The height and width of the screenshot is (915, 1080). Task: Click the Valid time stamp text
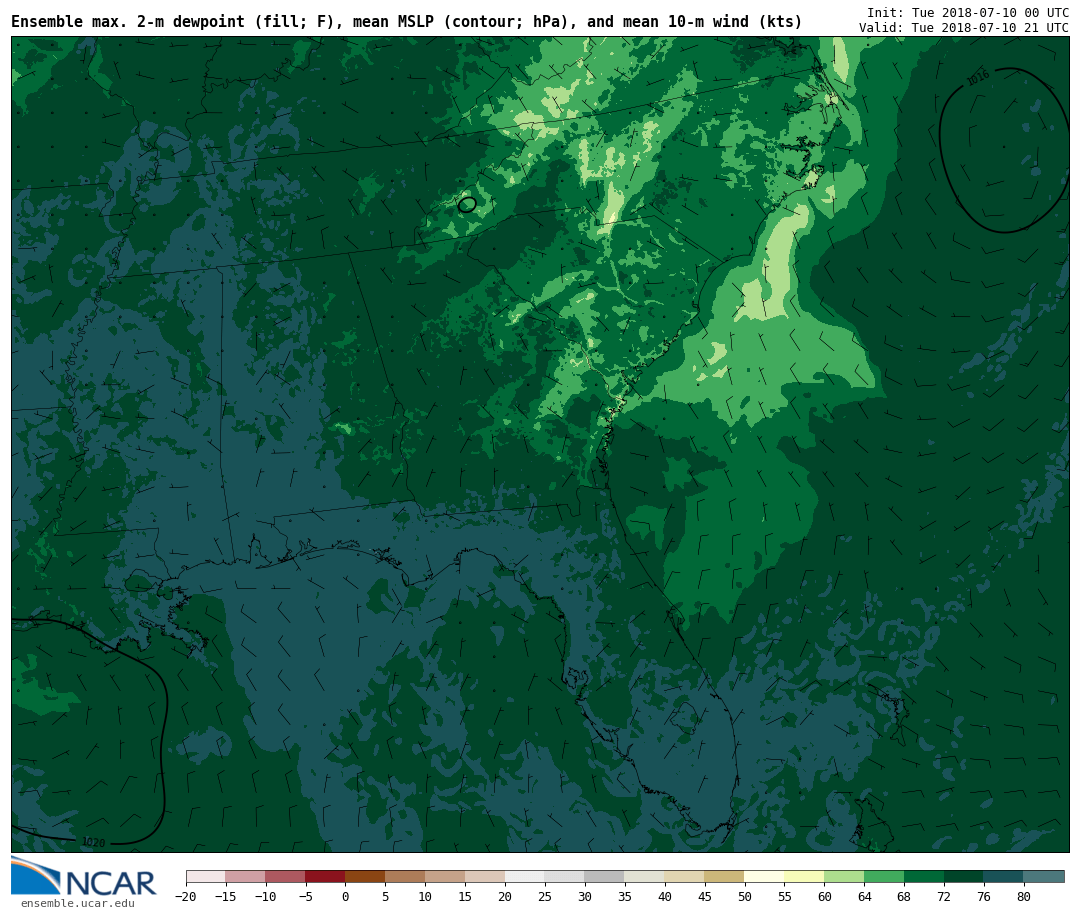pyautogui.click(x=963, y=28)
